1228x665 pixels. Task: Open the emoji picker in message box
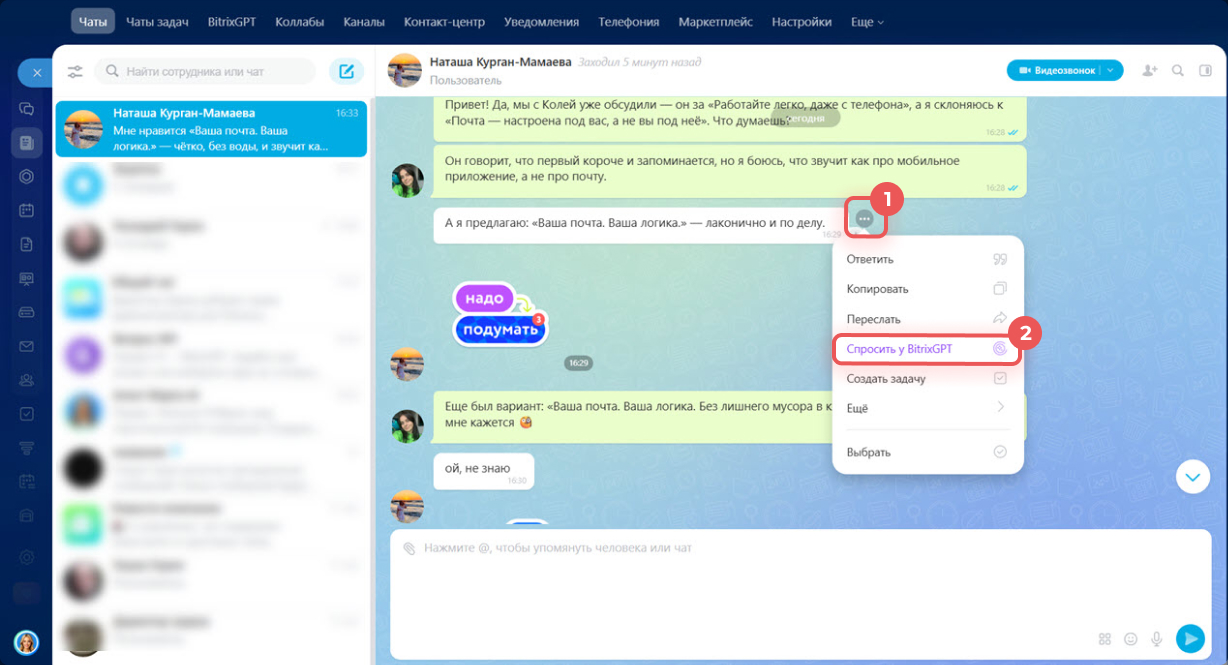click(1131, 638)
